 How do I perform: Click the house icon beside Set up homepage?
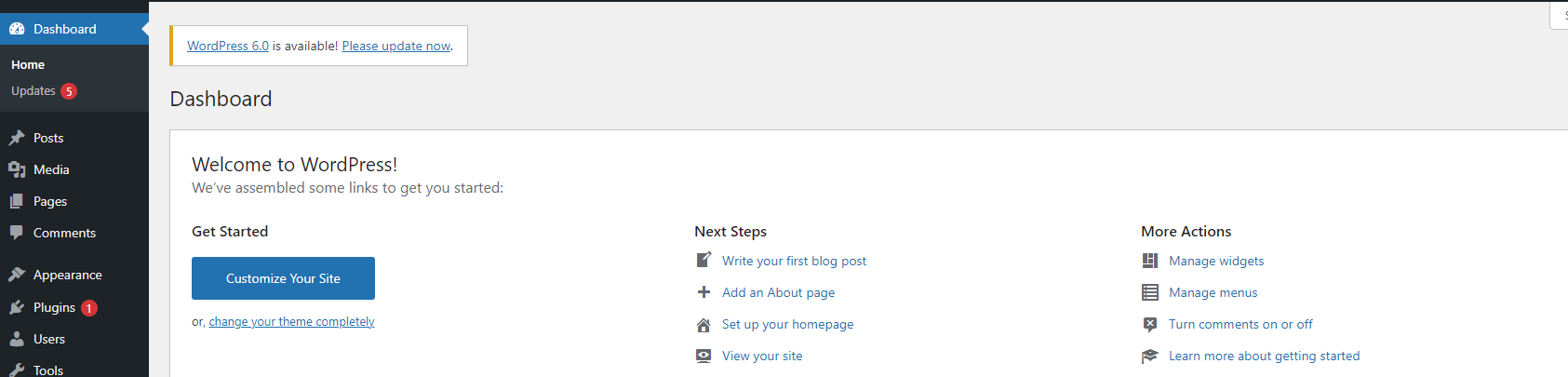pyautogui.click(x=704, y=325)
